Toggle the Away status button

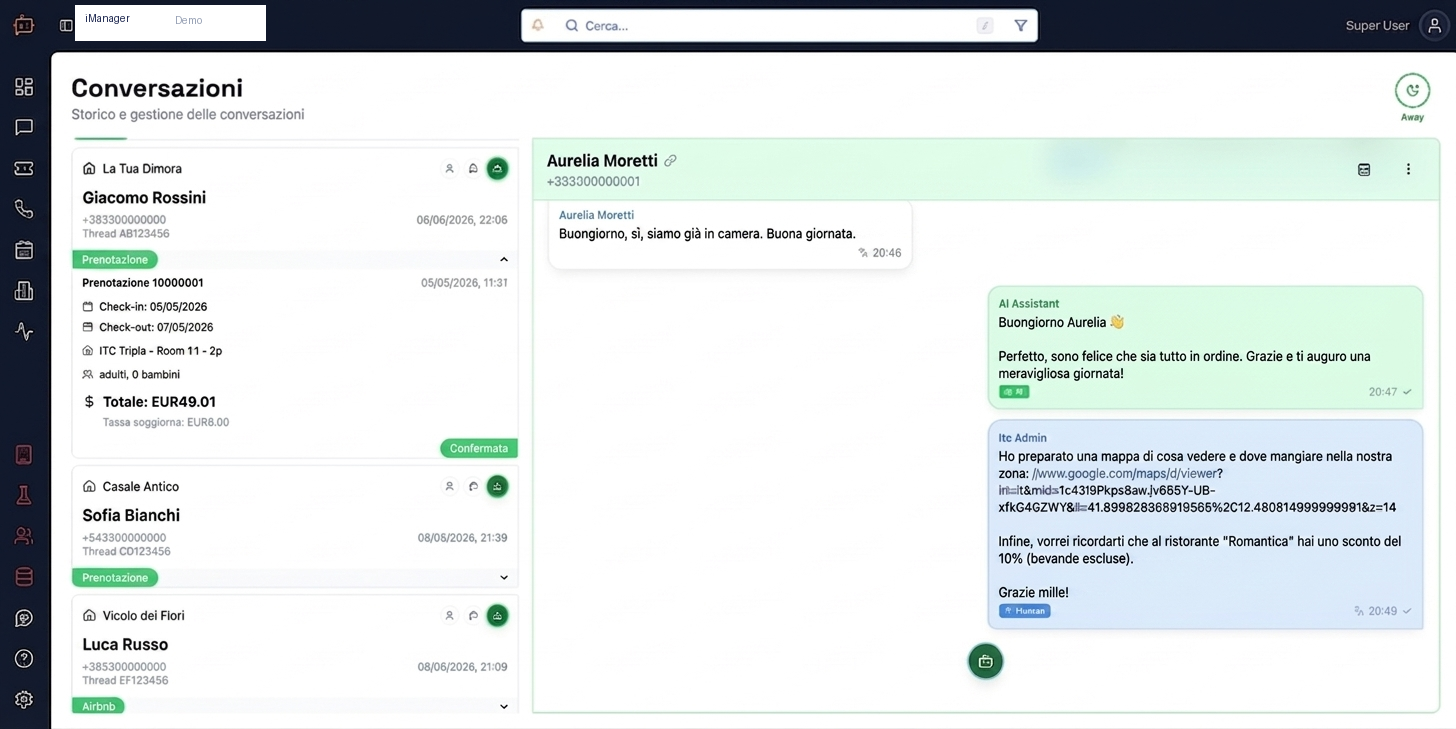(1412, 91)
